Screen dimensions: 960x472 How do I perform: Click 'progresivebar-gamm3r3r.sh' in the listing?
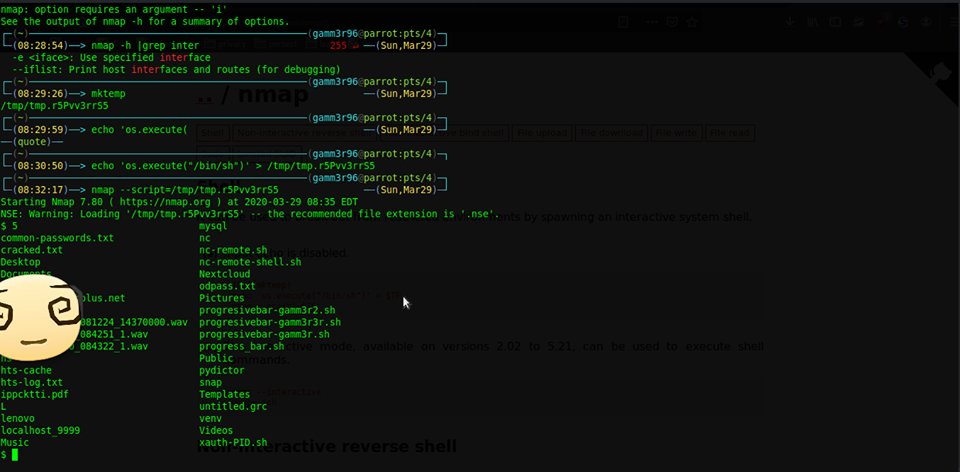[x=270, y=322]
